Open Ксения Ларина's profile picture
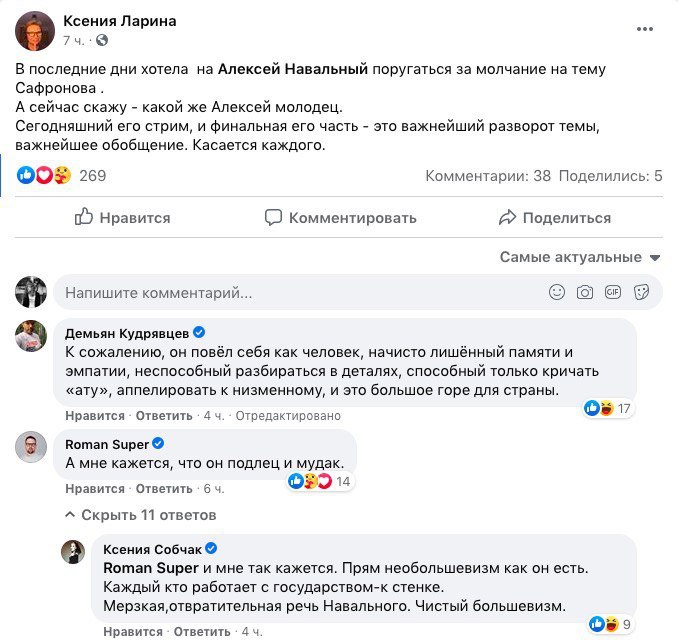This screenshot has height=641, width=678. pos(35,31)
